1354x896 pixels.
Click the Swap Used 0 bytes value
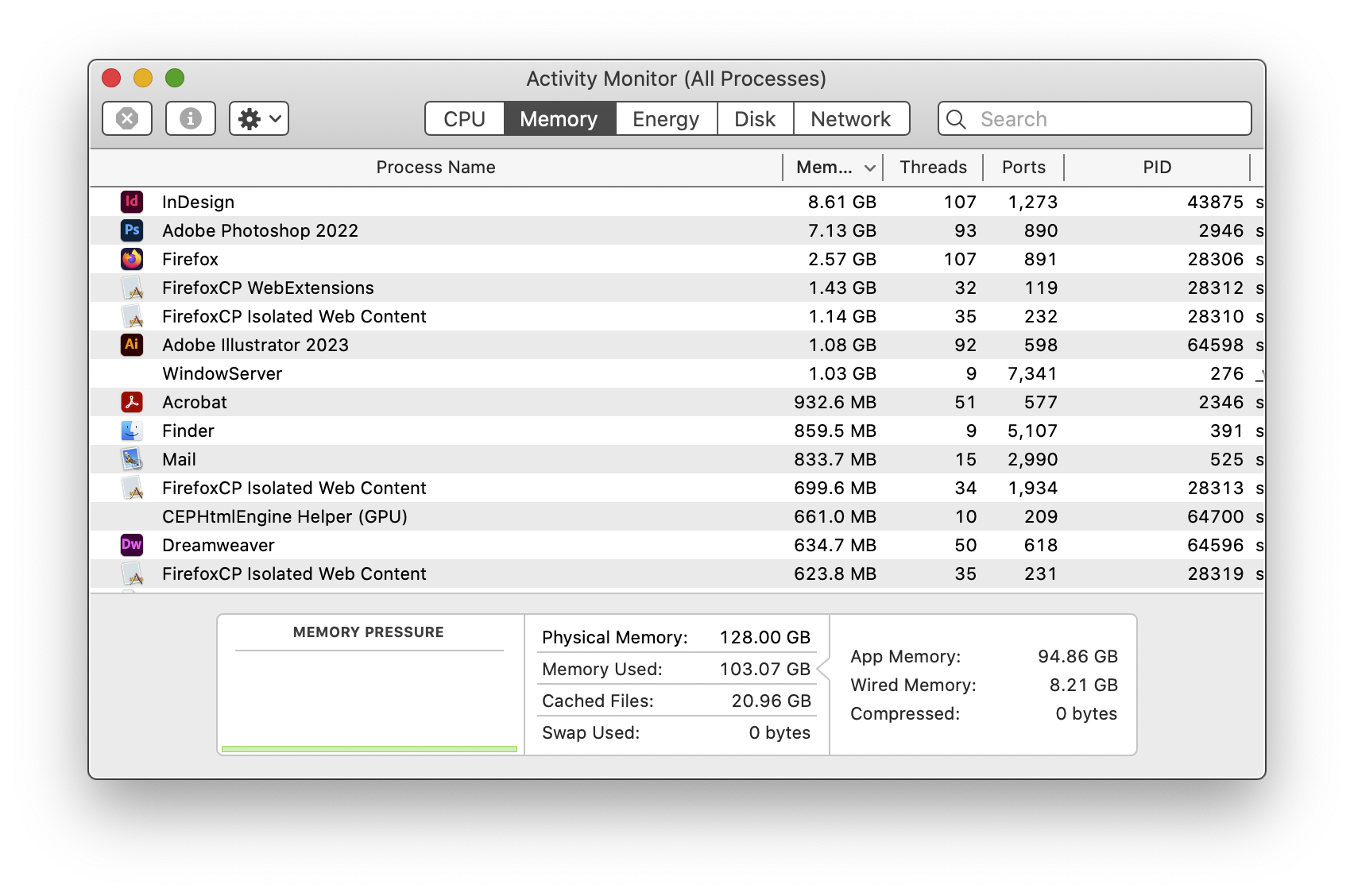[780, 732]
